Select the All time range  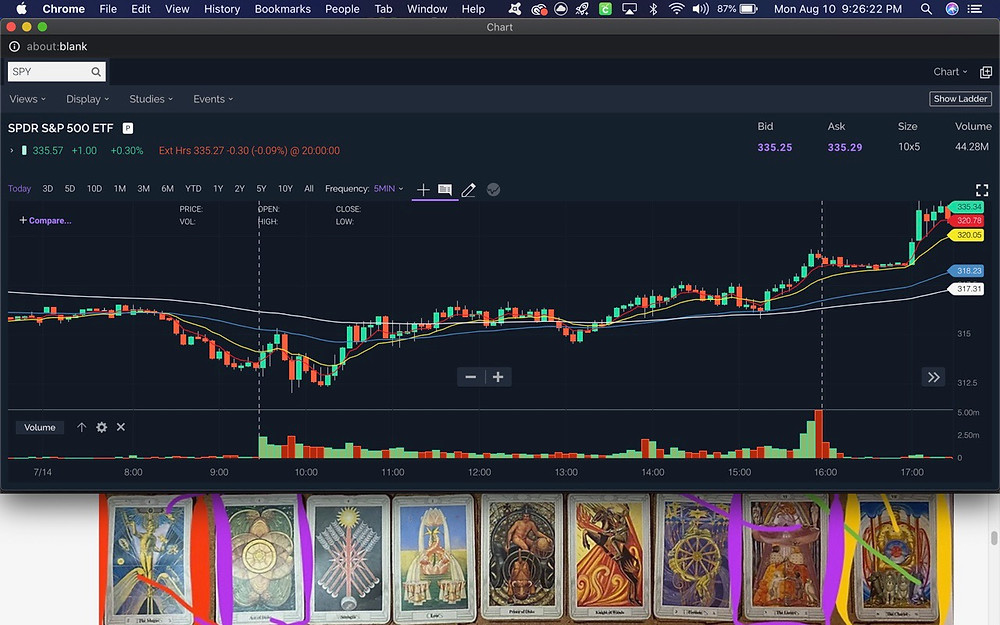pos(309,189)
